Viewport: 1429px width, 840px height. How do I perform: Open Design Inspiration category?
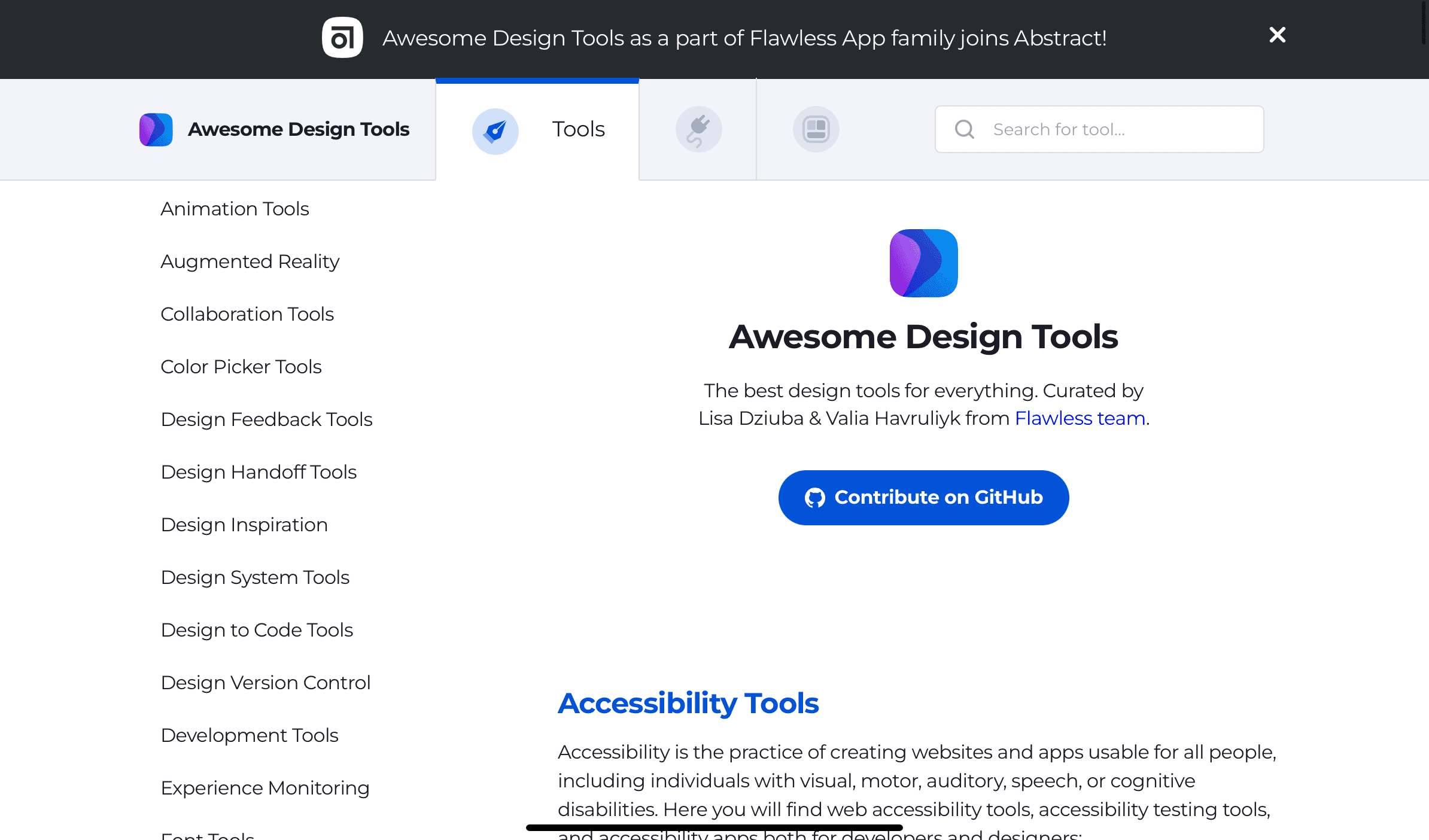pyautogui.click(x=244, y=525)
